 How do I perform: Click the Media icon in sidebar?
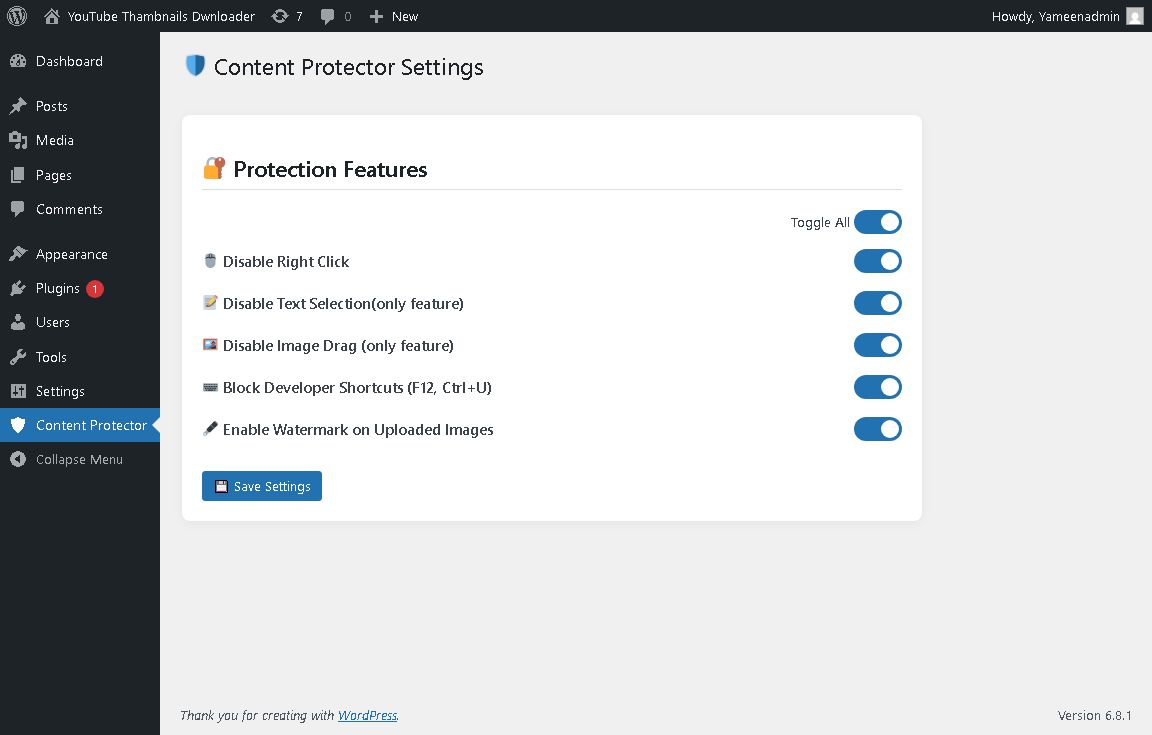point(18,140)
